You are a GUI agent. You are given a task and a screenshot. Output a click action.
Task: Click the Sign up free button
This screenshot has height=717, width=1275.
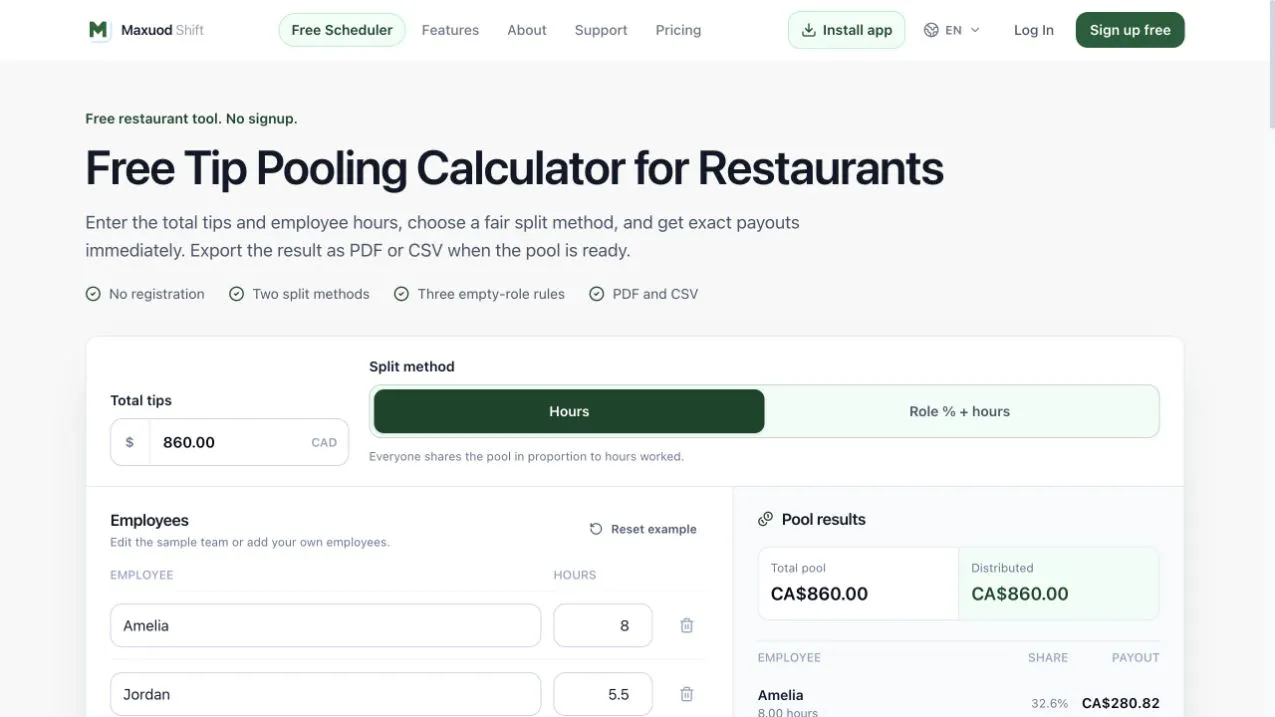pyautogui.click(x=1130, y=30)
